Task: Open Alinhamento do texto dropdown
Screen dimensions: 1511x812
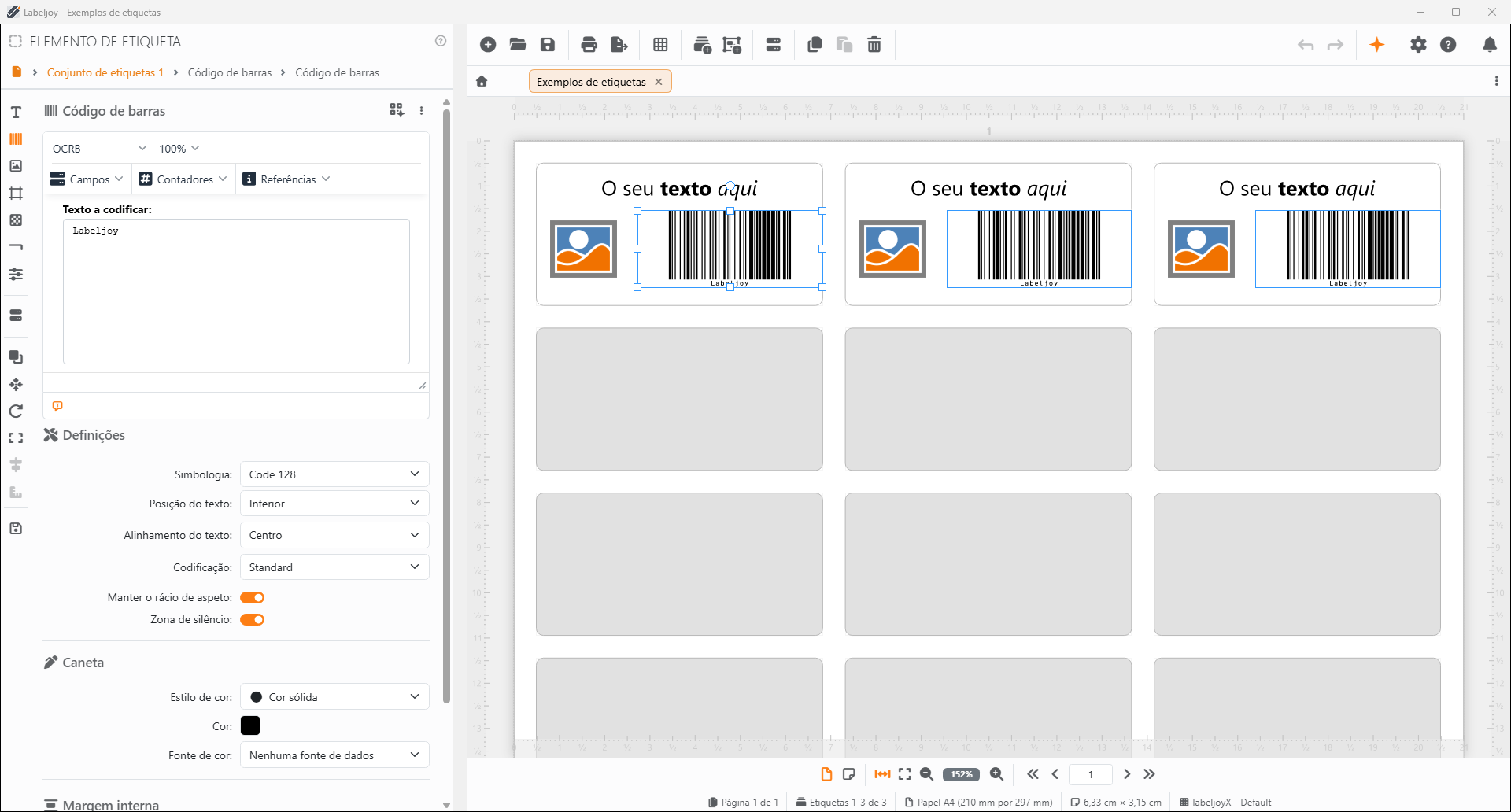Action: (334, 535)
